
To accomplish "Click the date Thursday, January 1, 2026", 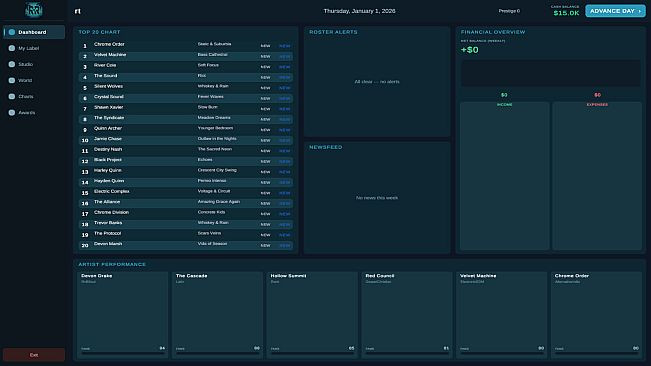I will [x=360, y=11].
